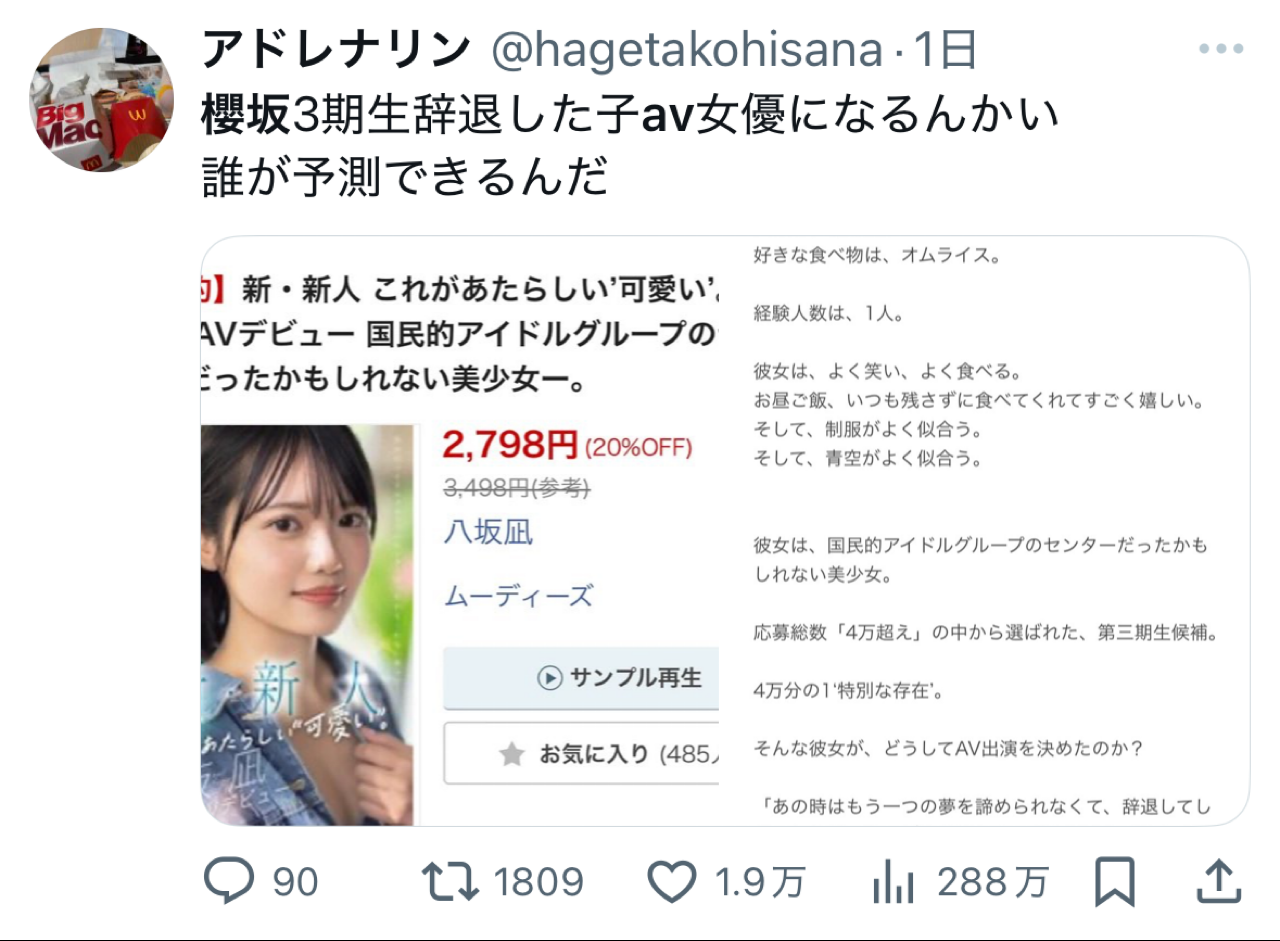Open right-side description text image
The width and height of the screenshot is (1280, 941).
pyautogui.click(x=984, y=531)
